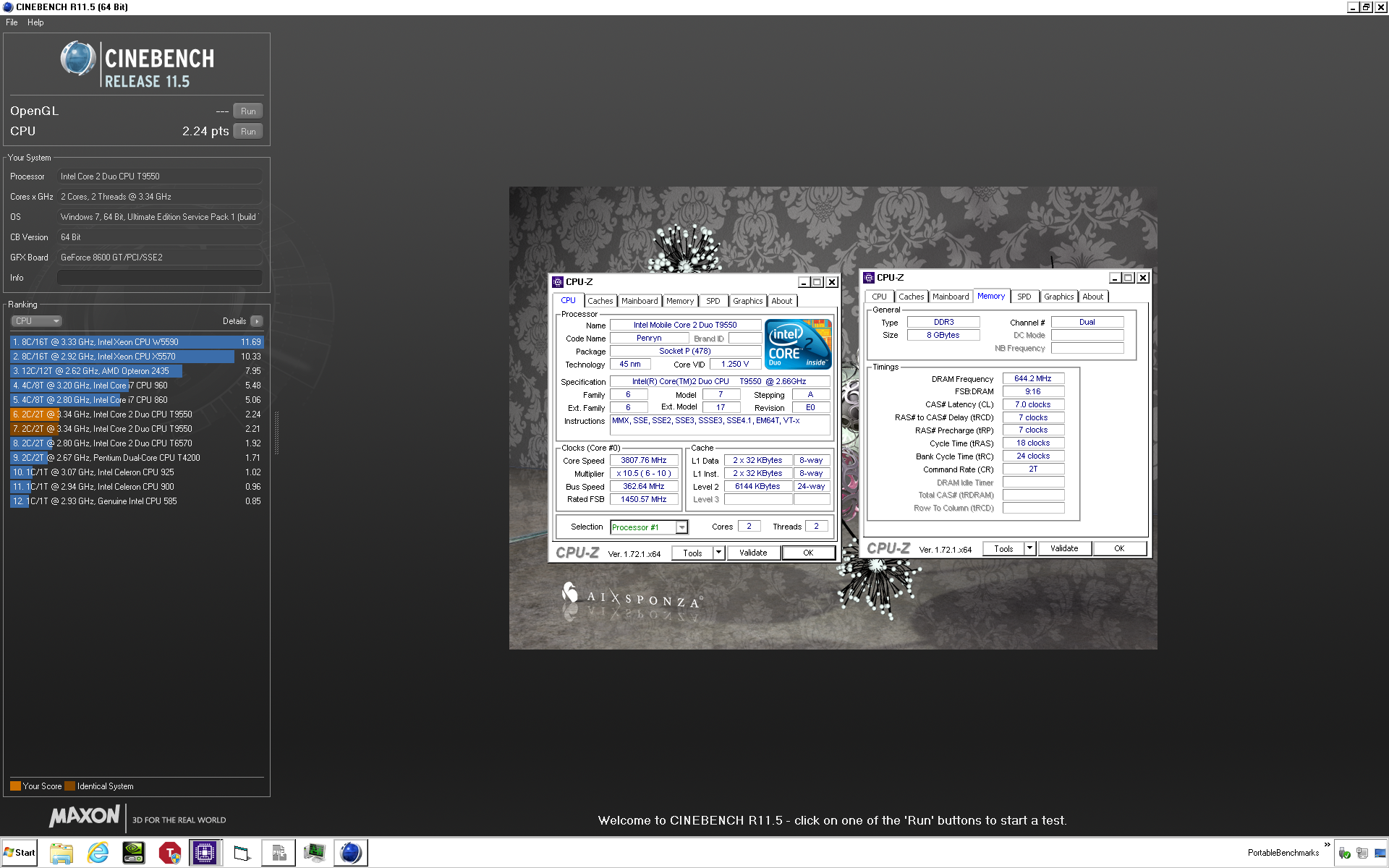
Task: Select ranking row AMD Opteron 2435
Action: (137, 371)
